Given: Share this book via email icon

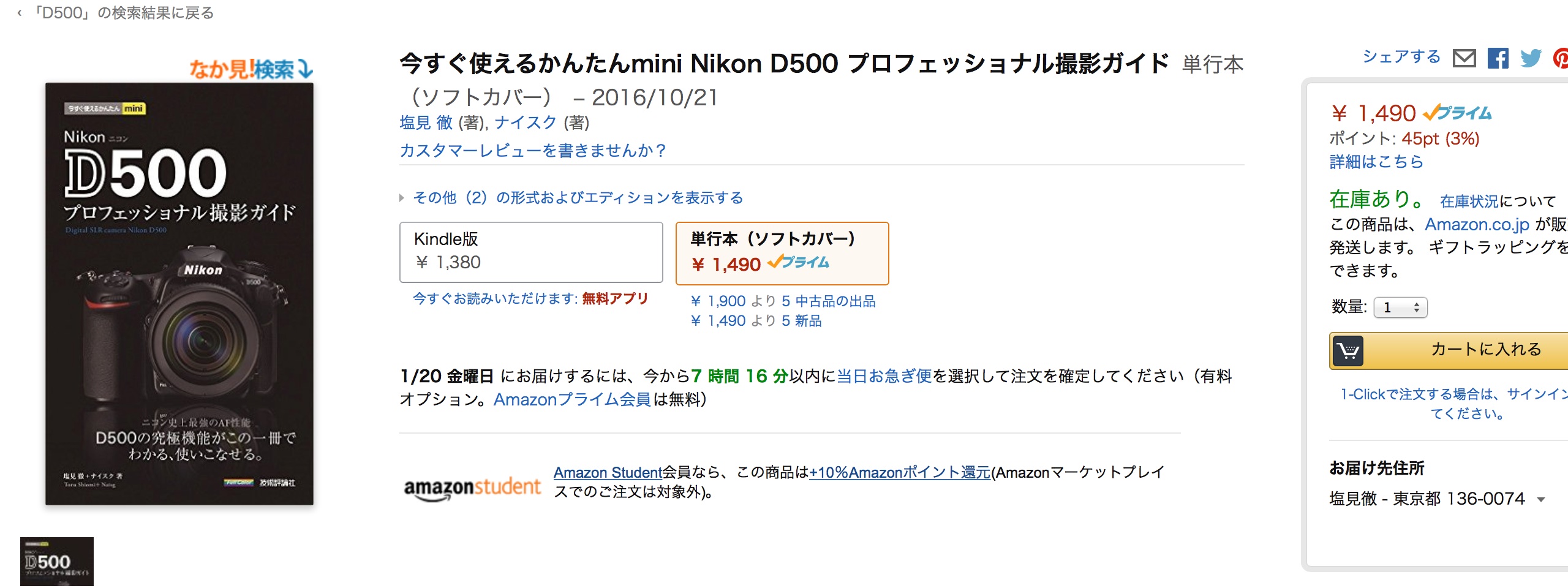Looking at the screenshot, I should [x=1464, y=58].
